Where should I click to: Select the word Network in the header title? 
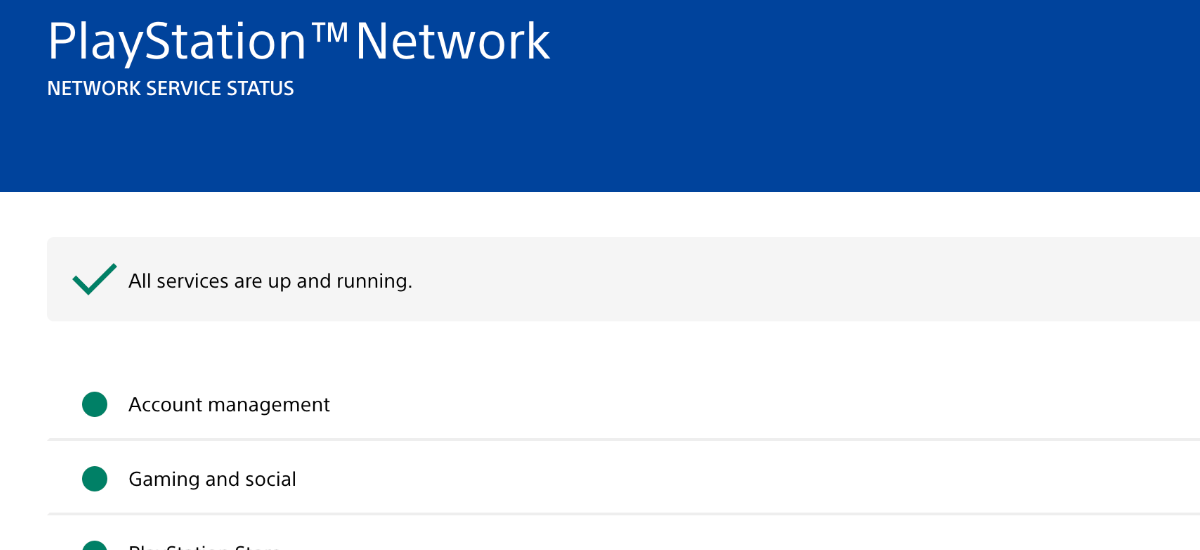point(452,42)
